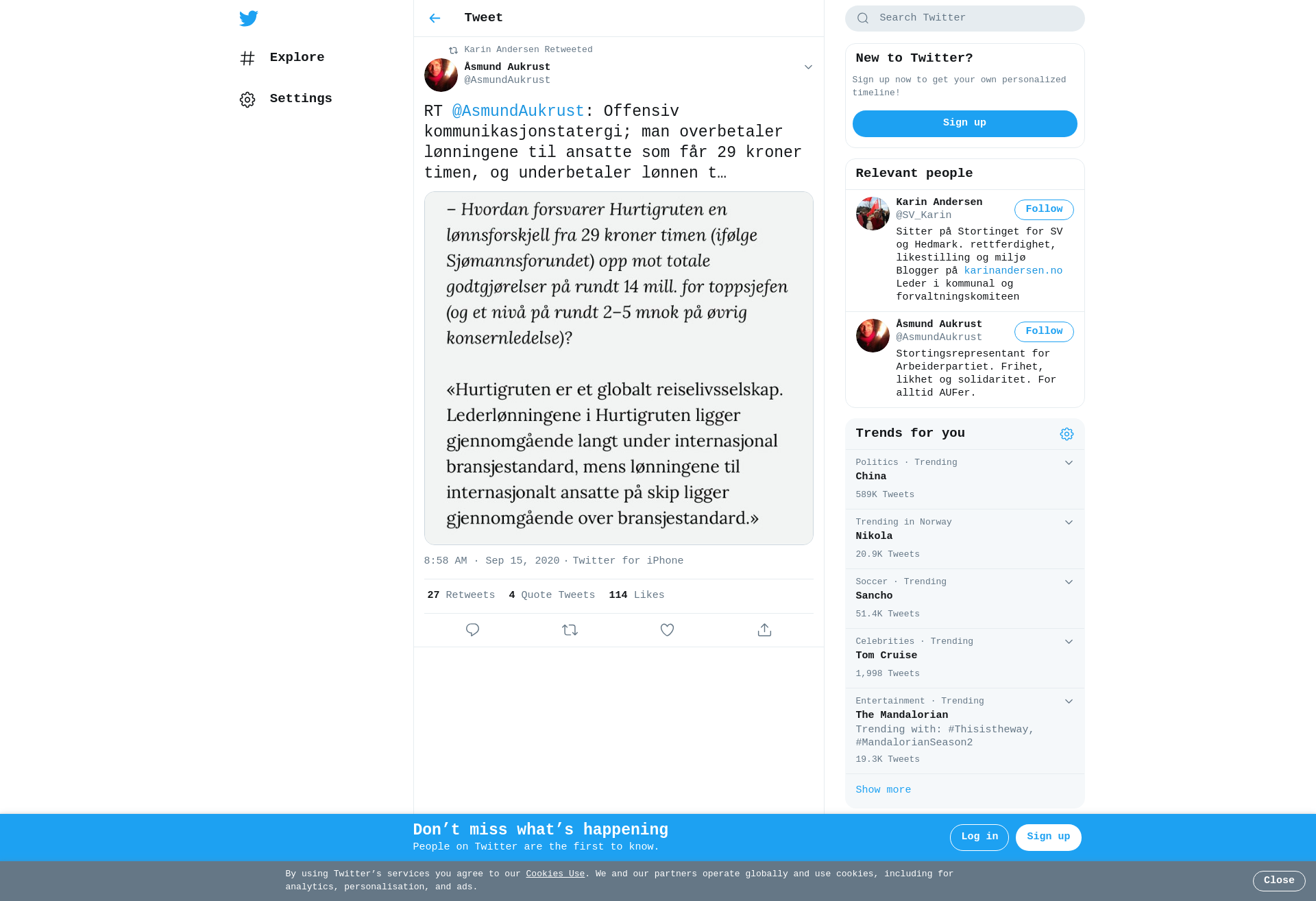The width and height of the screenshot is (1316, 901).
Task: Show more trends
Action: click(x=883, y=790)
